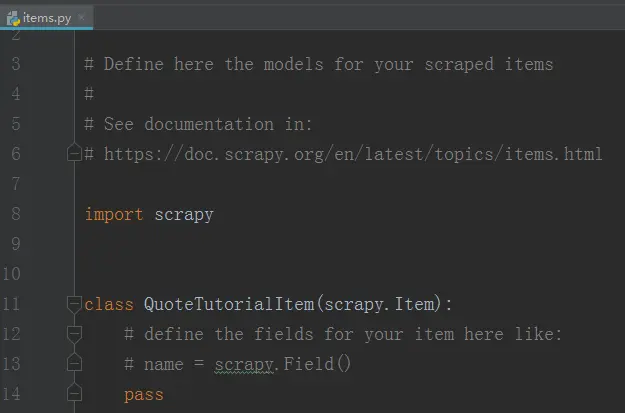
Task: Click line number 9 in gutter
Action: [x=16, y=244]
